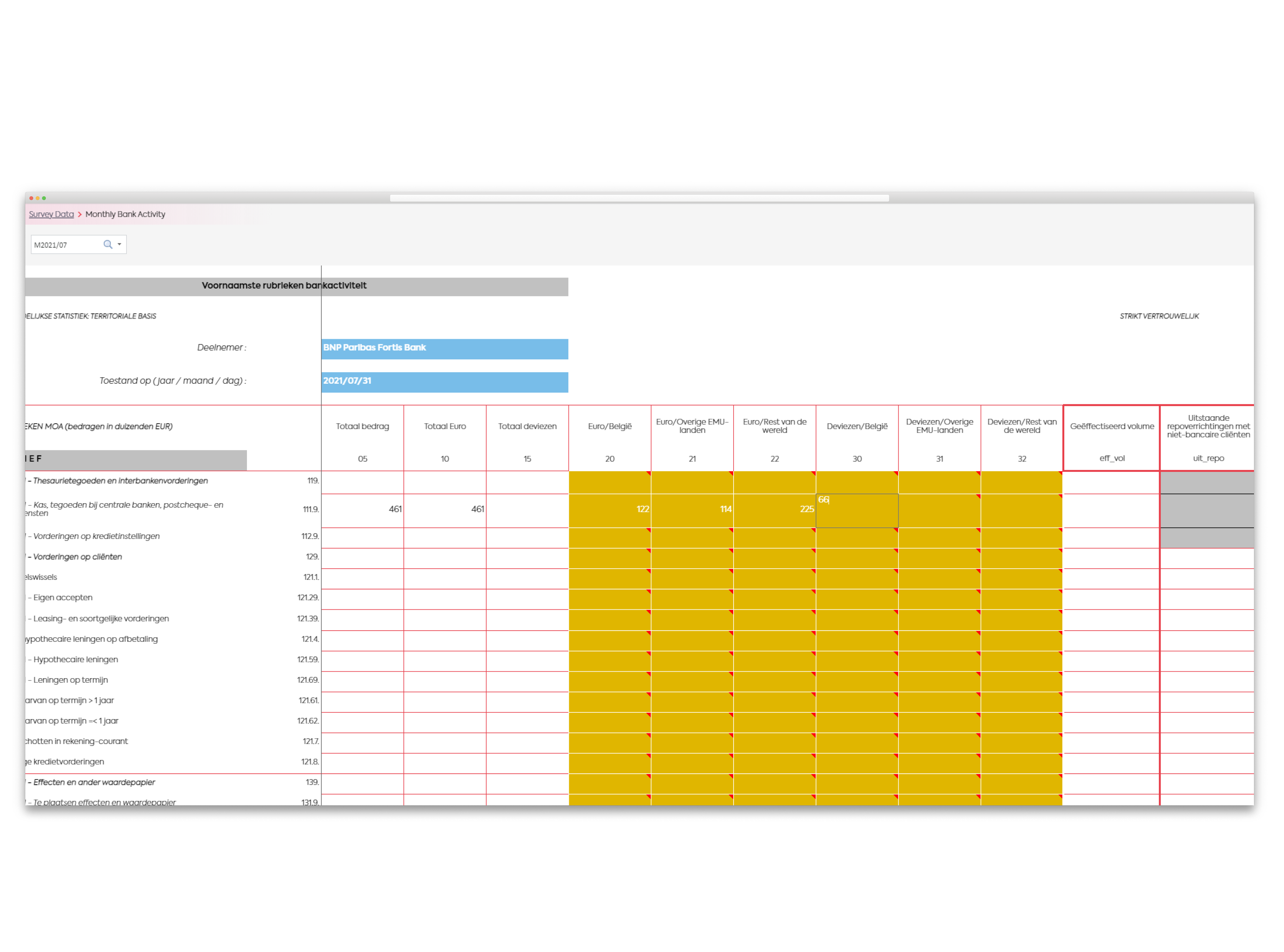Click the Thesaurietegoeden en interbankenvorderingen row label
Screen dimensions: 1284x952
coord(120,481)
